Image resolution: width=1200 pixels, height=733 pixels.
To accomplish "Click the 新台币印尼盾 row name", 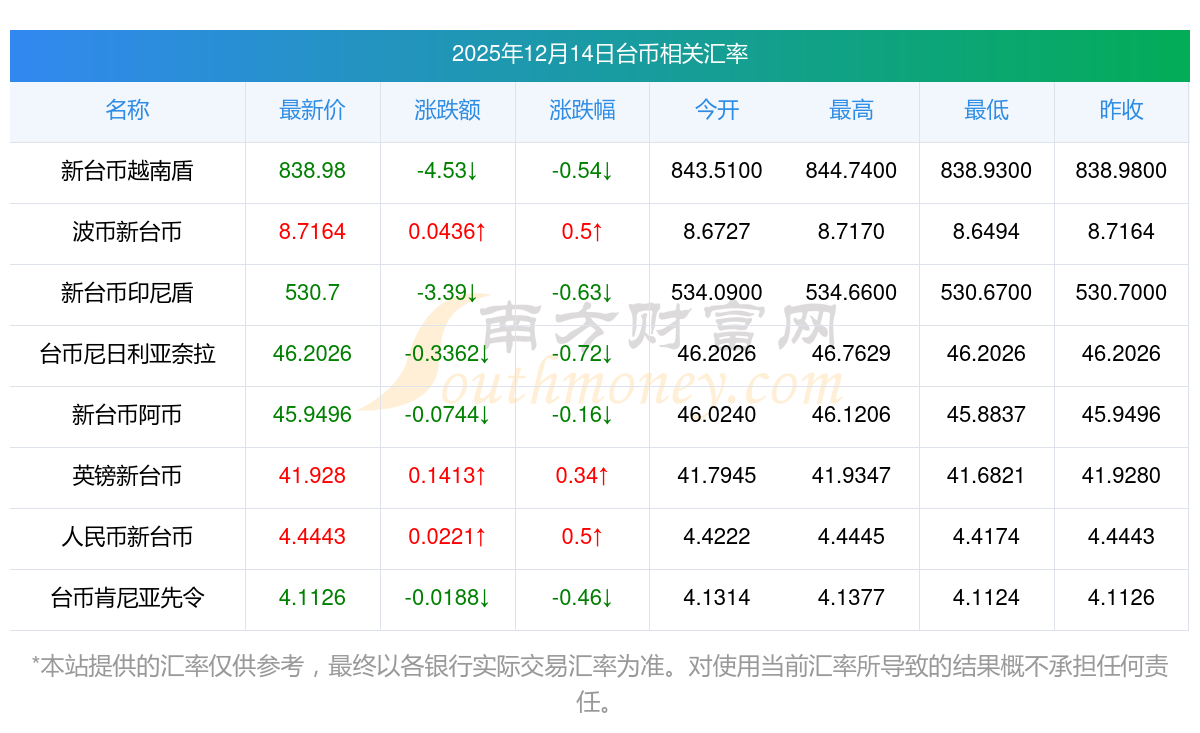I will click(127, 293).
